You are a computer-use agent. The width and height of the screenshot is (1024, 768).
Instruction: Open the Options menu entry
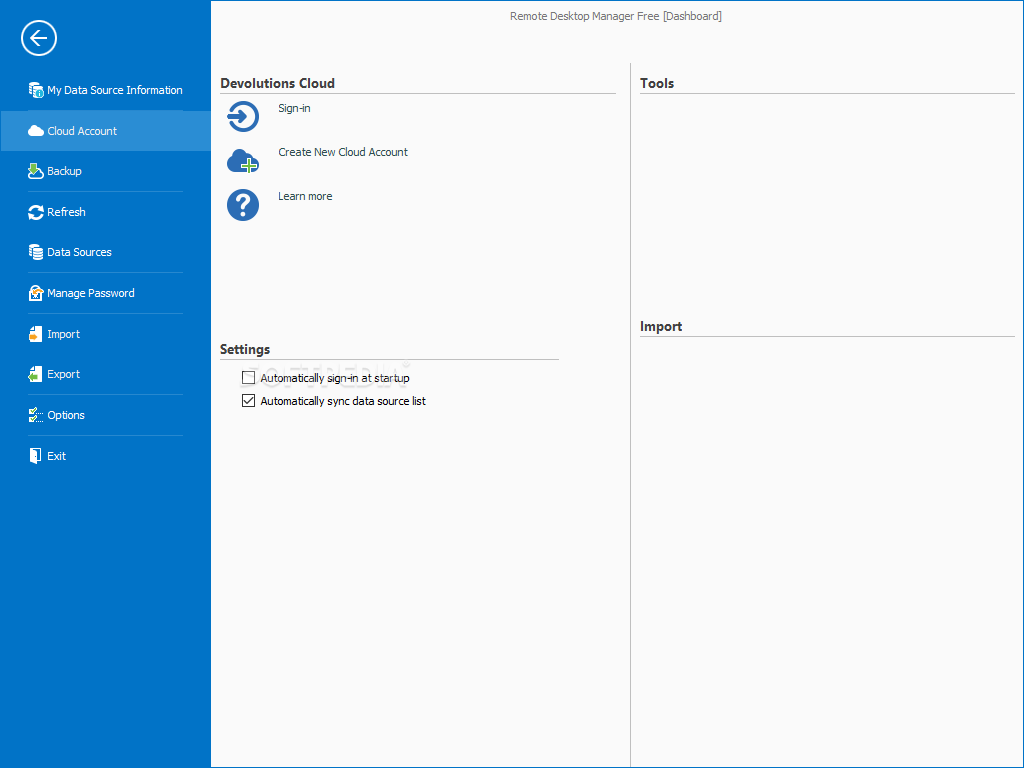(106, 415)
